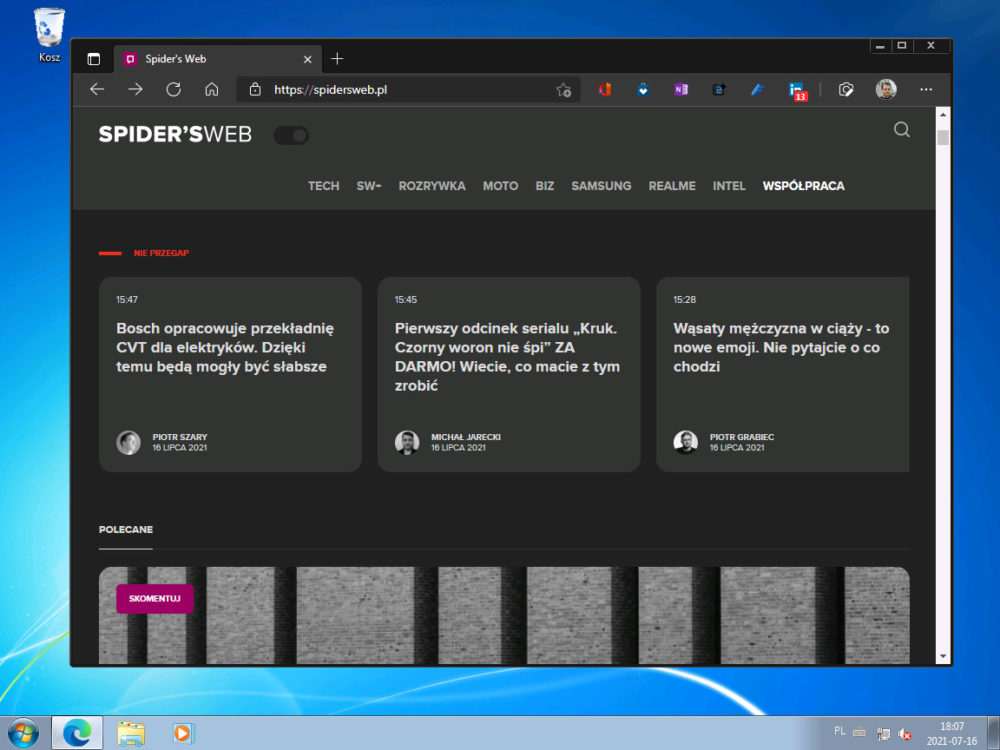Add page to favorites star icon
1000x750 pixels.
[564, 90]
